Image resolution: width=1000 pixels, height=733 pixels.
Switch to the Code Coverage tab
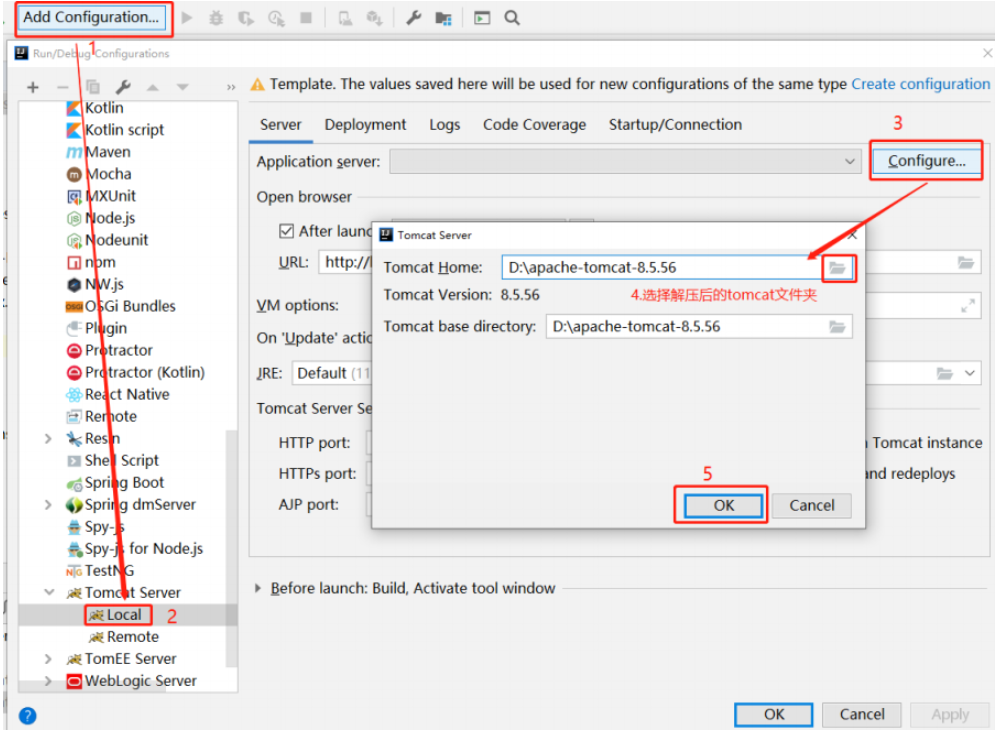click(x=534, y=124)
